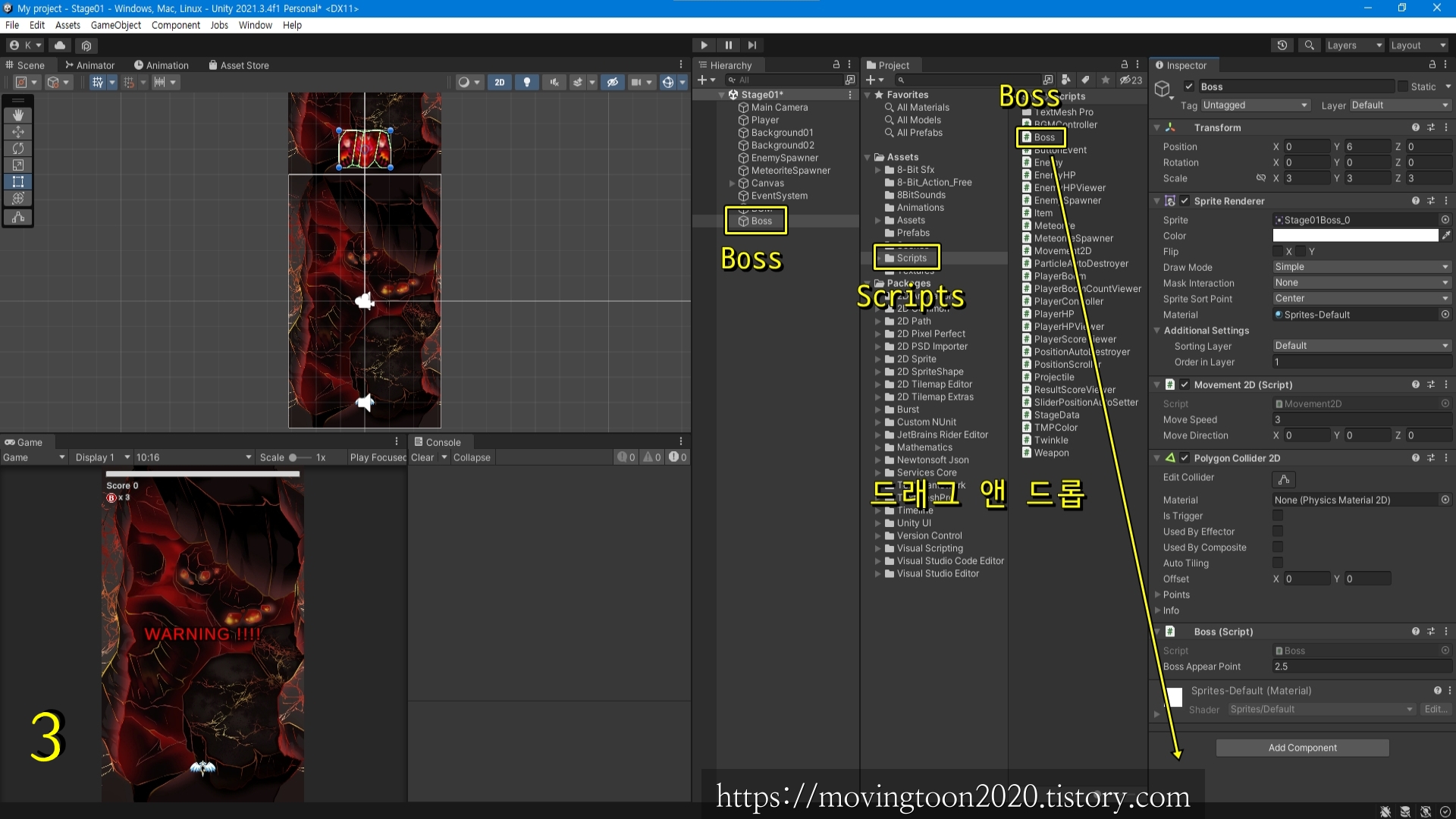Toggle the Is Trigger checkbox
1456x819 pixels.
click(x=1278, y=516)
